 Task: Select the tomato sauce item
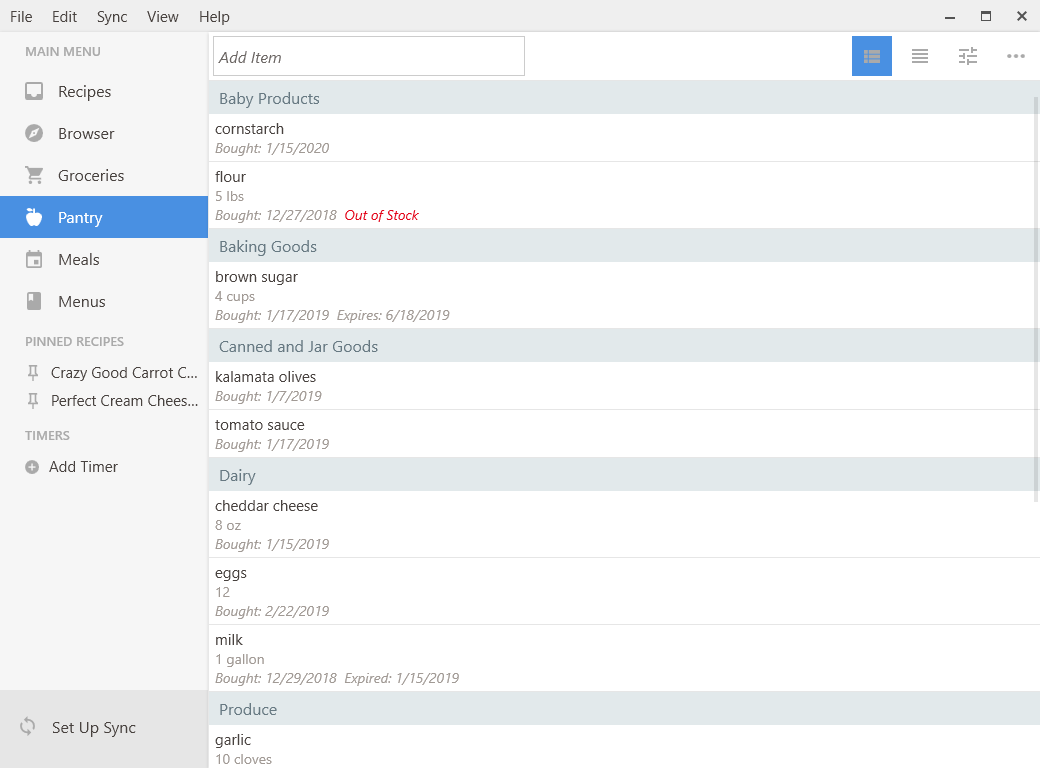(623, 434)
